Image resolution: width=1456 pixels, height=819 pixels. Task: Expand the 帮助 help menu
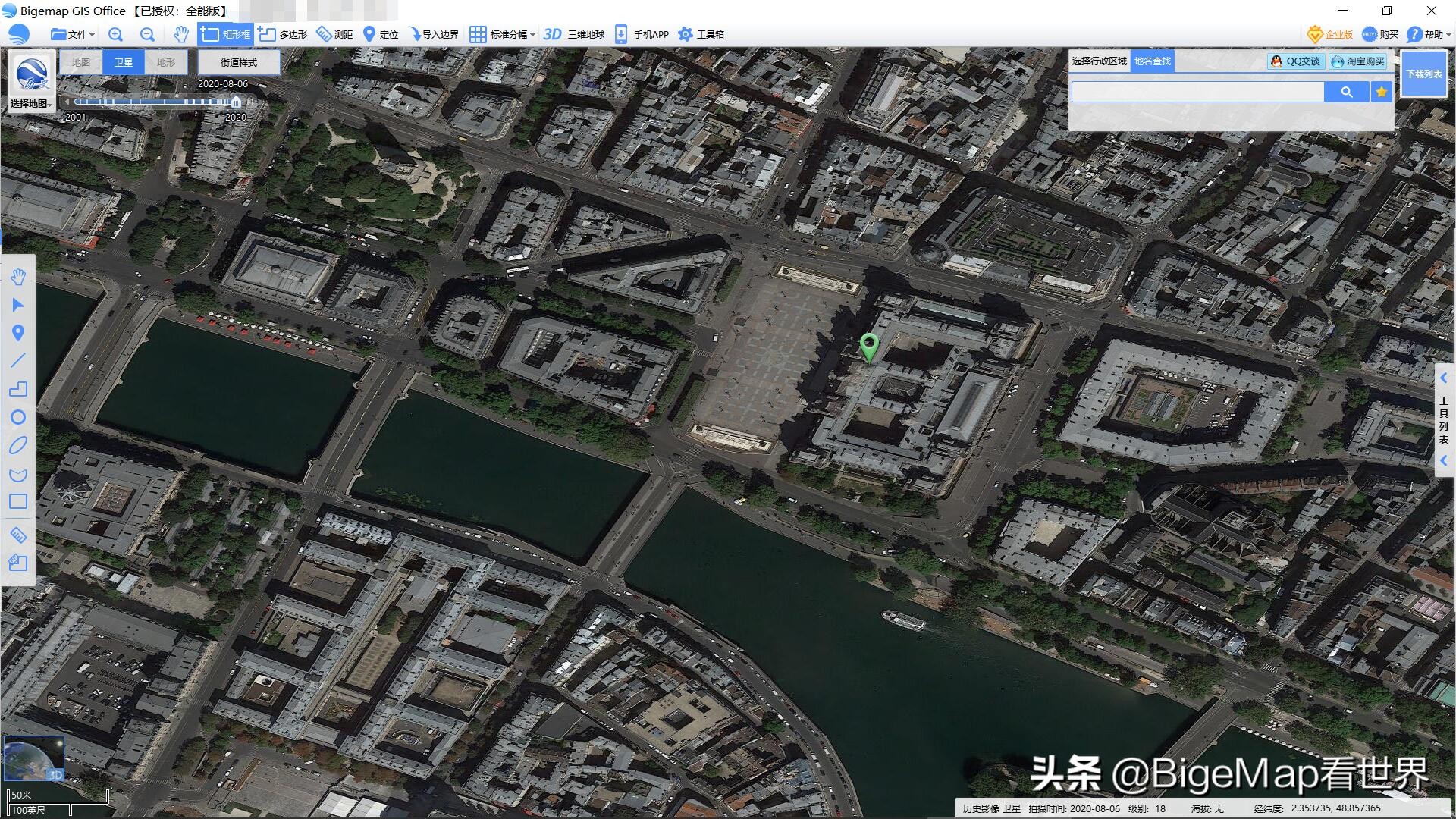[1428, 34]
